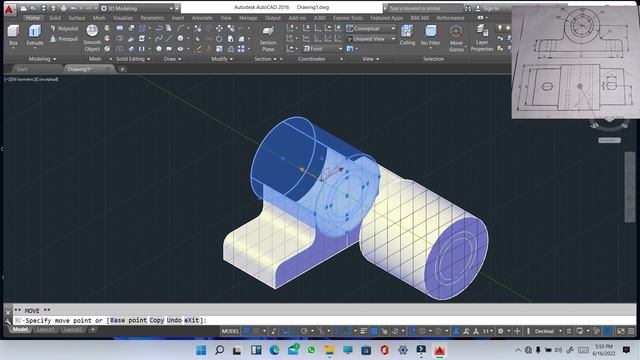640x360 pixels.
Task: Toggle grid display in the status bar
Action: (247, 331)
